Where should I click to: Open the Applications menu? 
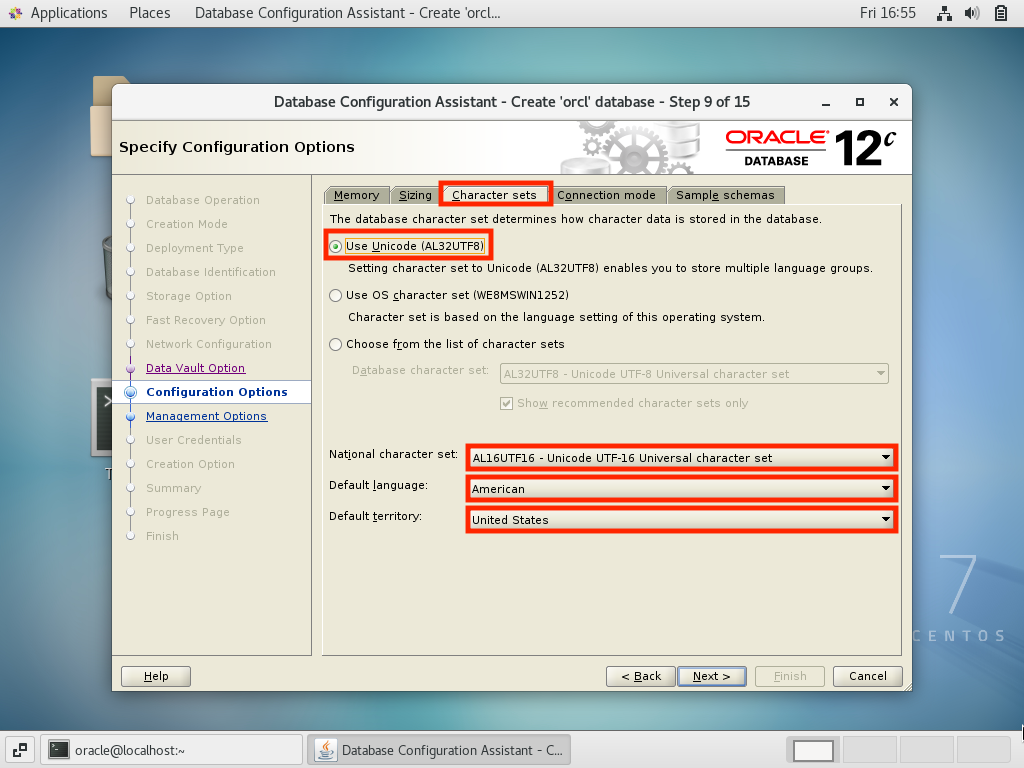(69, 13)
